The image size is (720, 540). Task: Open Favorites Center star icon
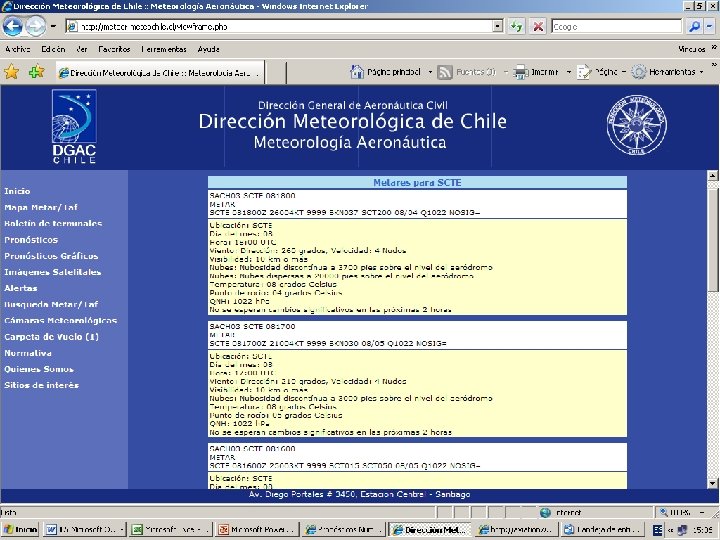(11, 72)
